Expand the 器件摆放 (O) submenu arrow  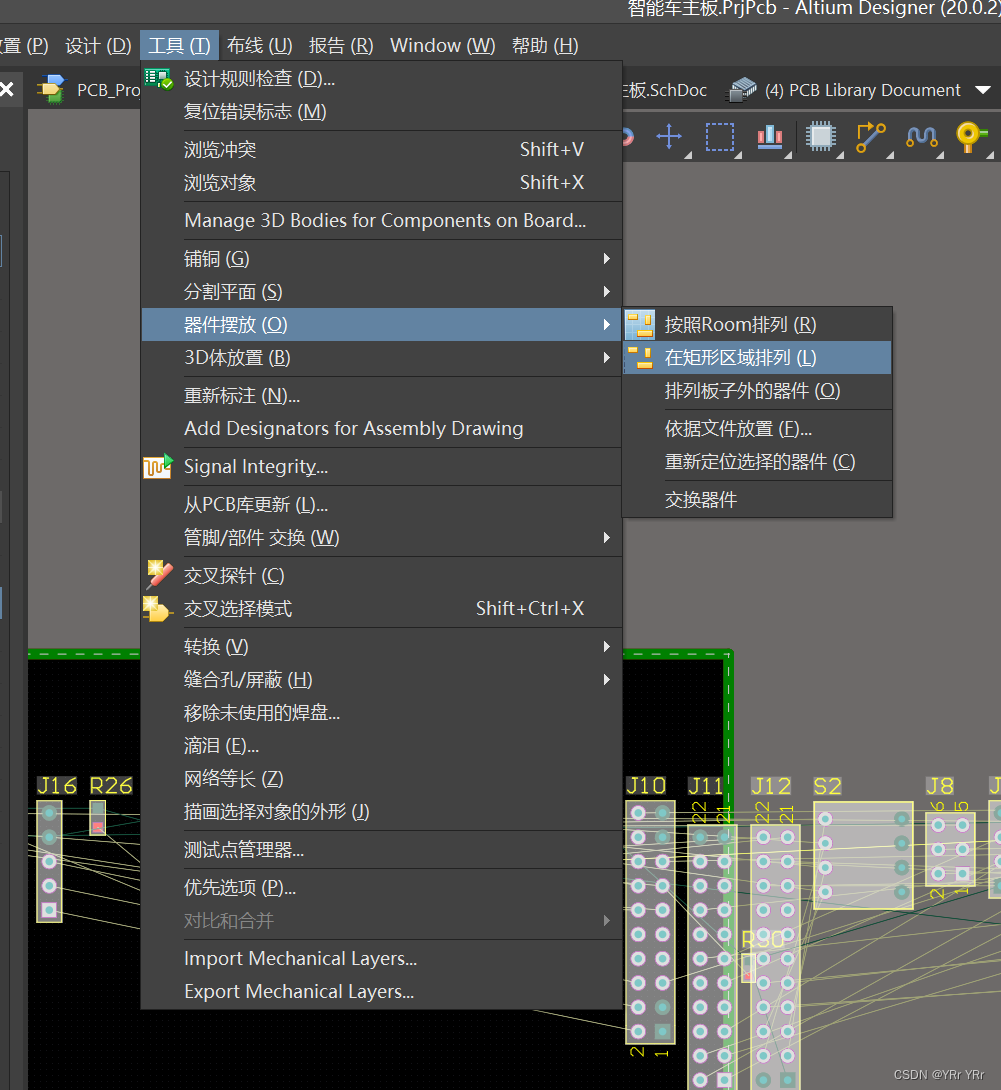pos(607,325)
